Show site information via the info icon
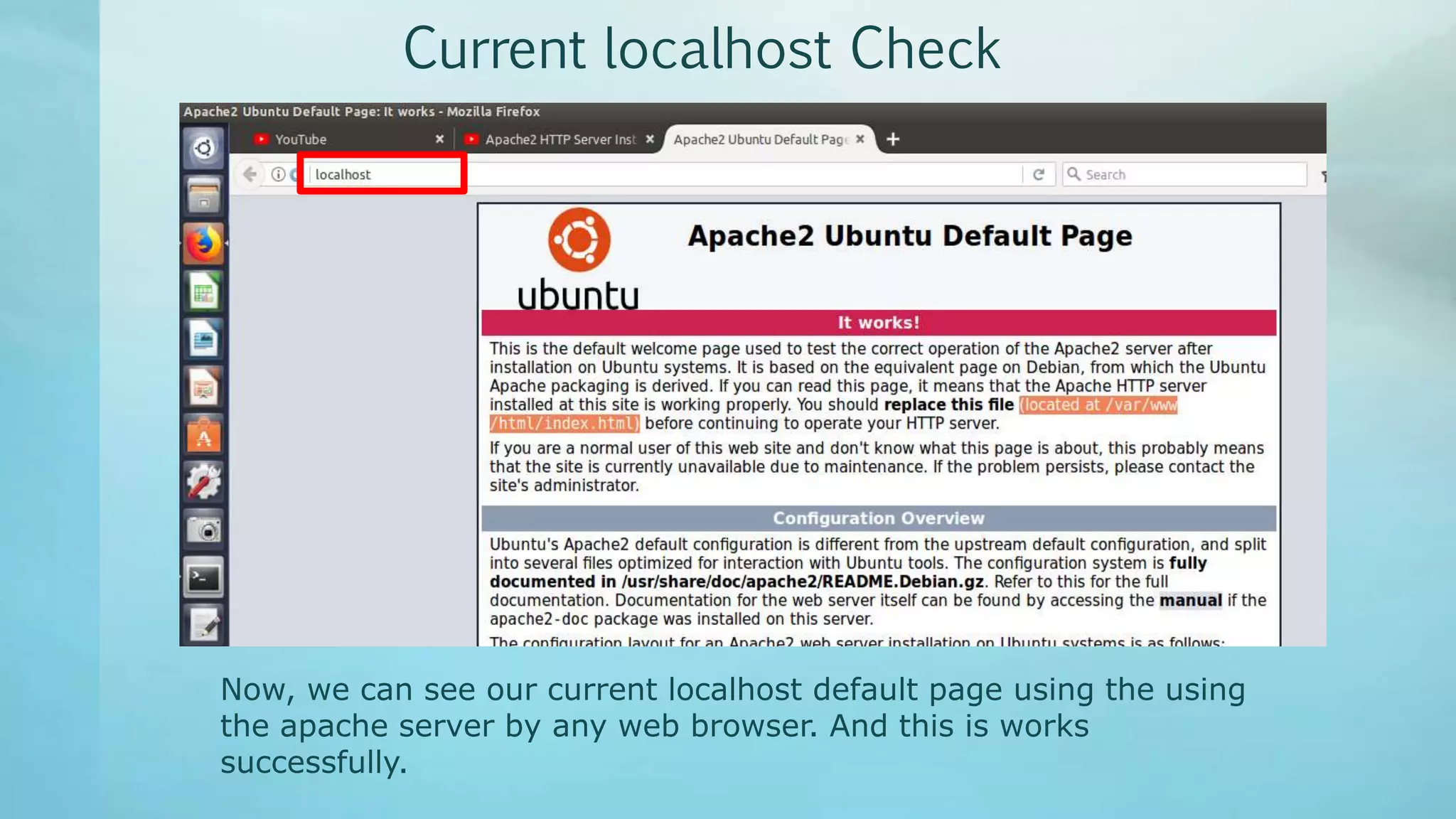The height and width of the screenshot is (819, 1456). [278, 174]
